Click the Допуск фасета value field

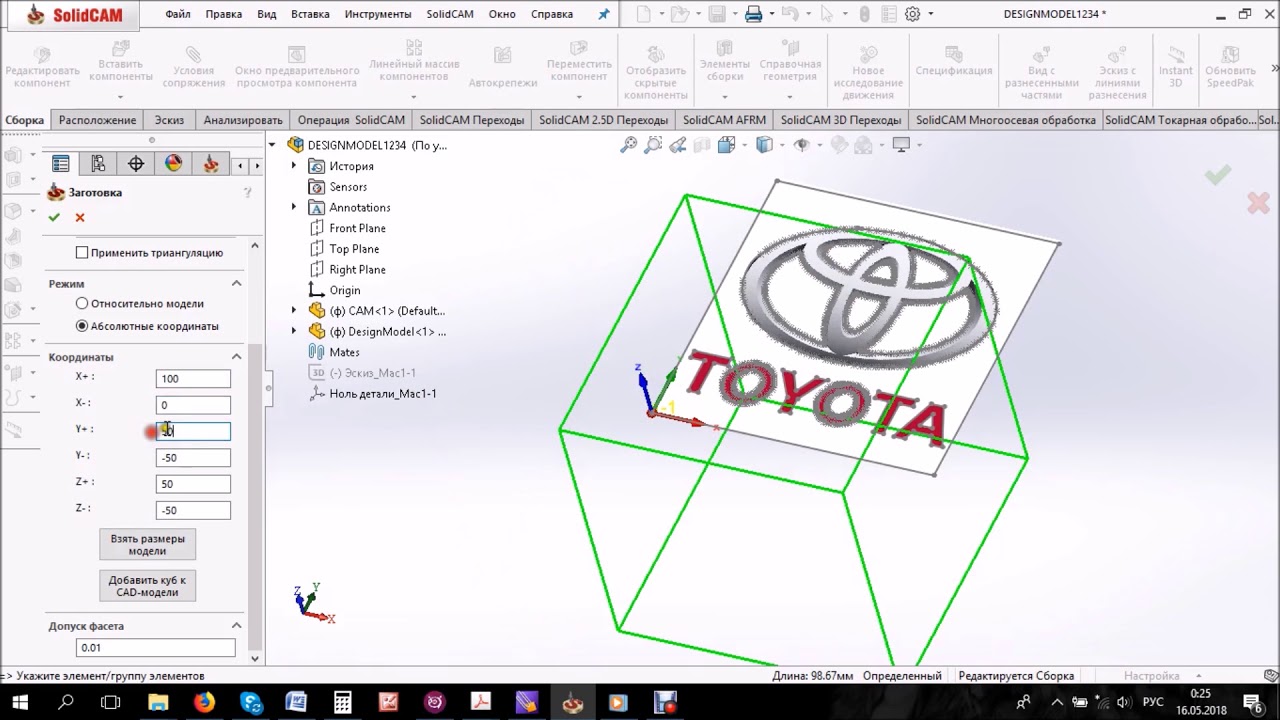click(156, 647)
